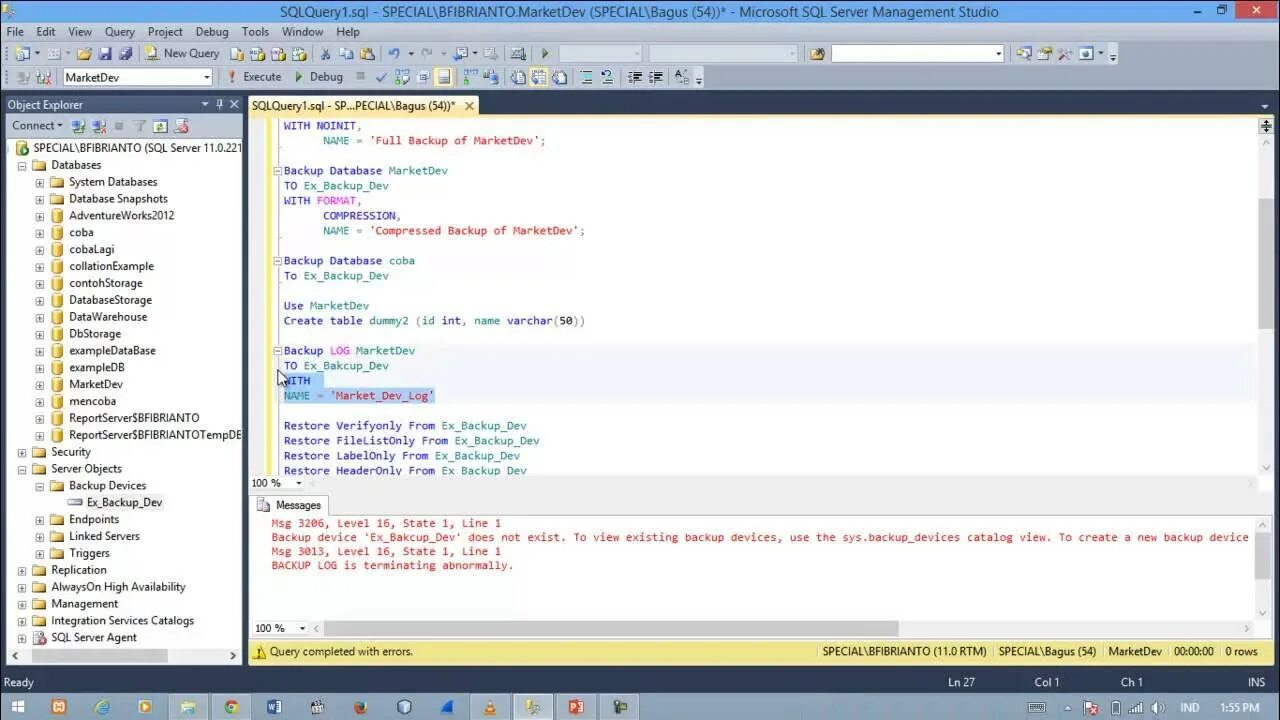This screenshot has width=1280, height=720.
Task: Open the File menu
Action: pyautogui.click(x=15, y=32)
